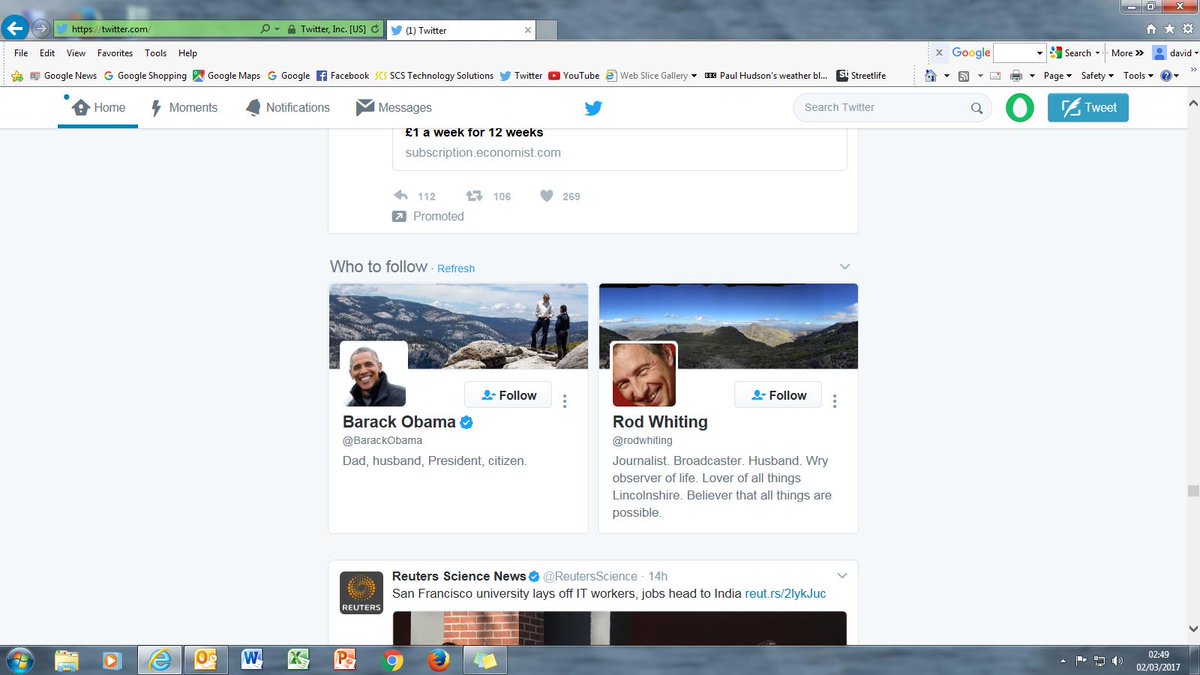Viewport: 1200px width, 675px height.
Task: Open the Help menu
Action: [x=188, y=53]
